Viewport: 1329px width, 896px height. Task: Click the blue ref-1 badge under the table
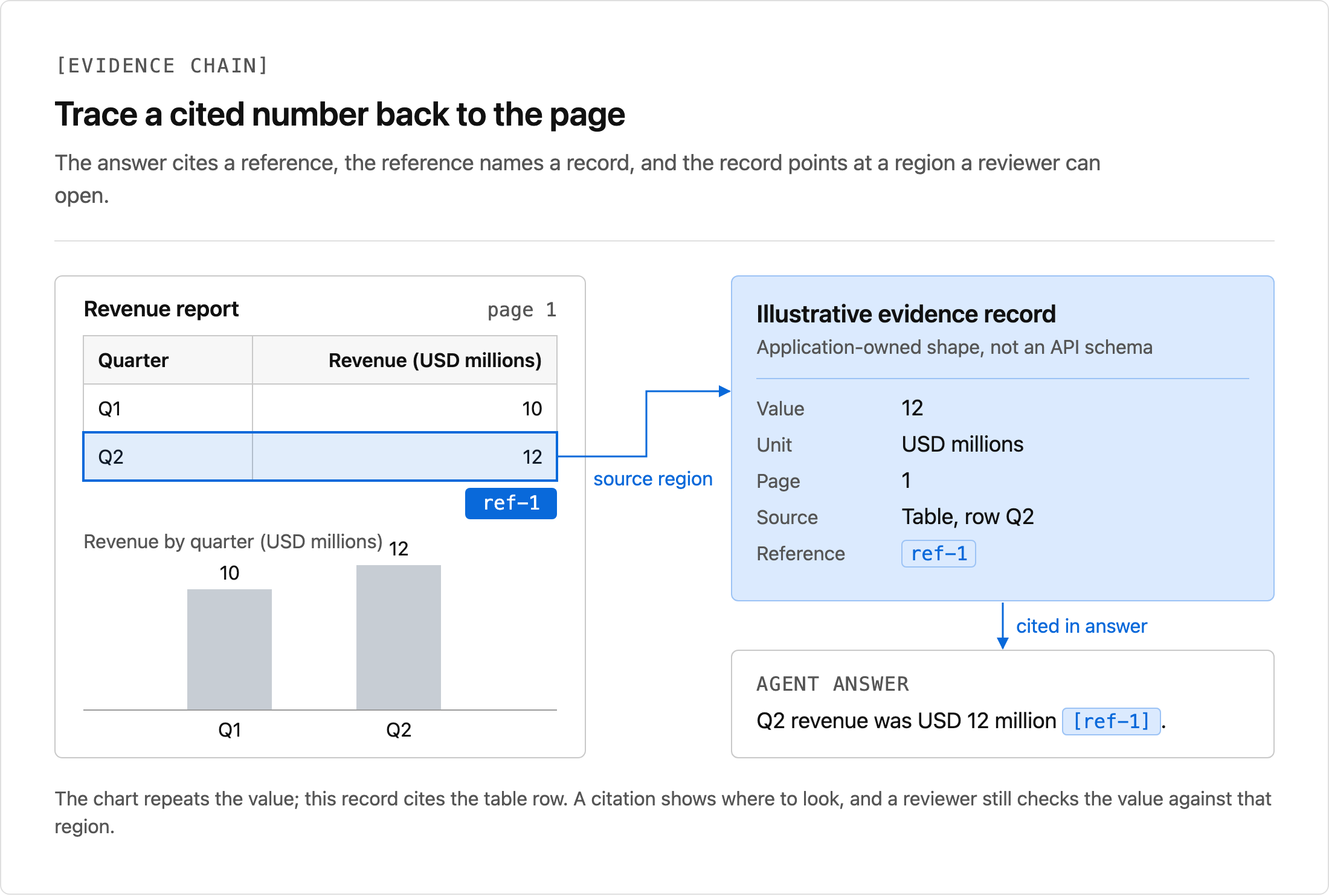pos(511,503)
